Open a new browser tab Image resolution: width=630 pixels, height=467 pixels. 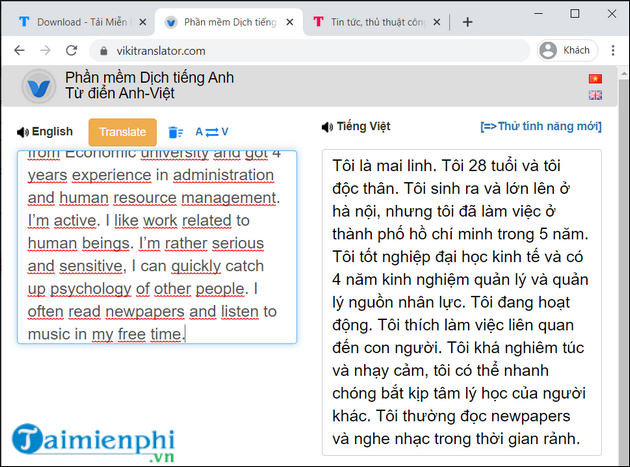coord(467,22)
